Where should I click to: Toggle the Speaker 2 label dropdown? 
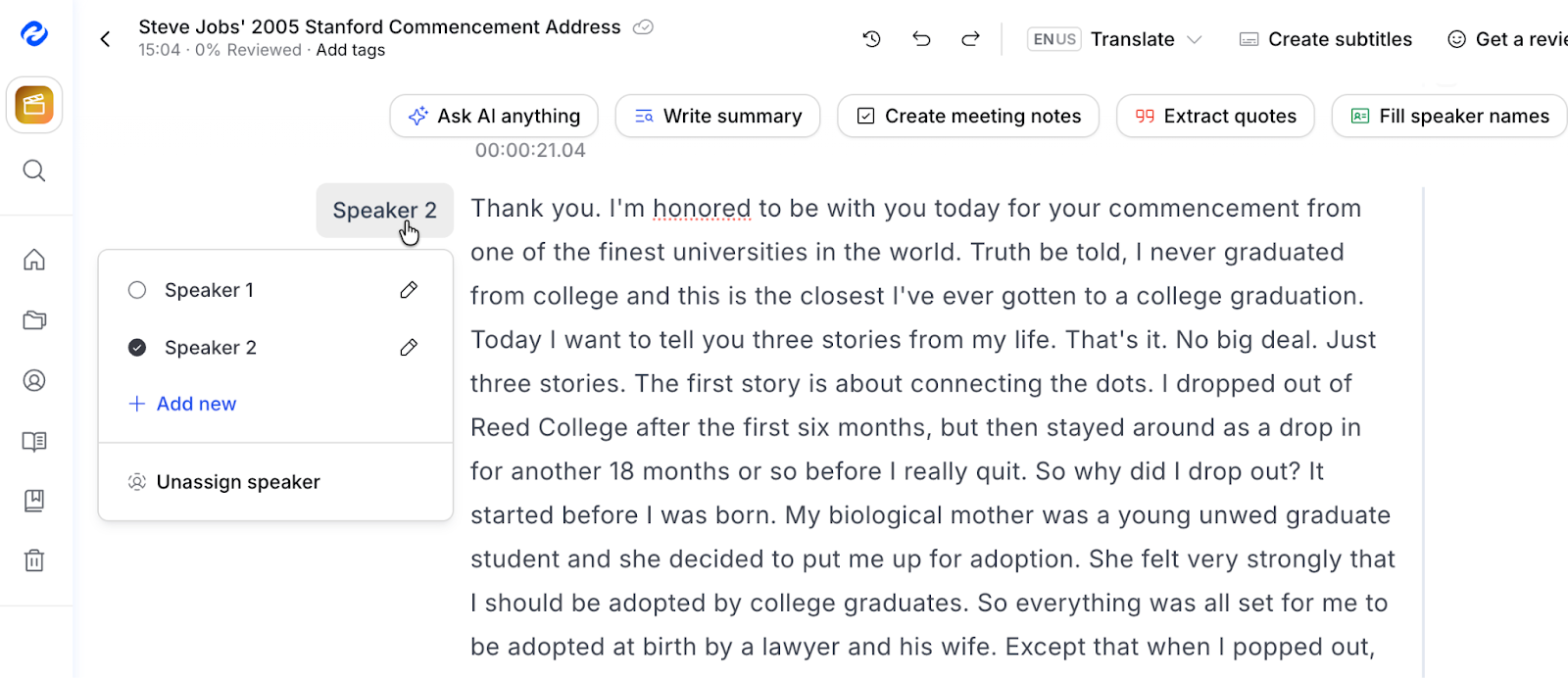(x=384, y=211)
